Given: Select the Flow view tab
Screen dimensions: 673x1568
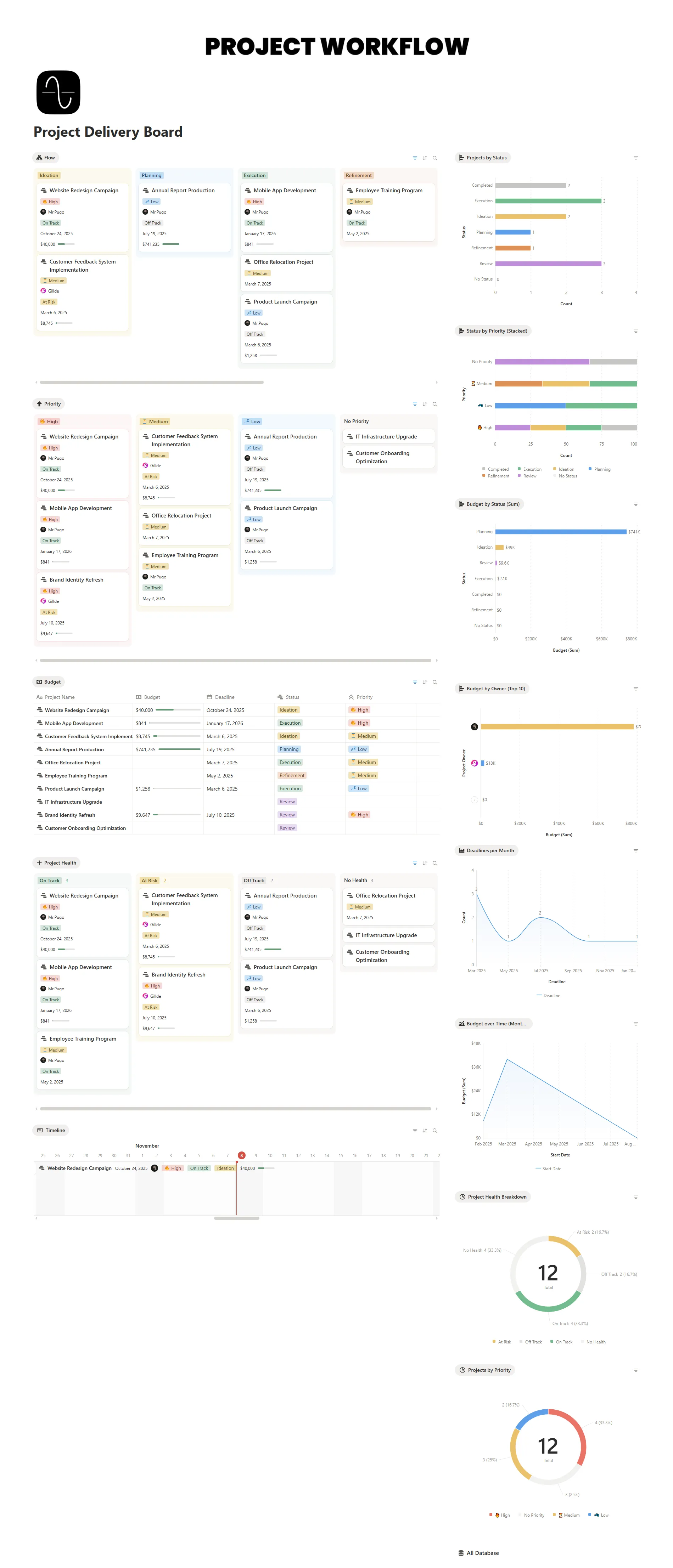Looking at the screenshot, I should [x=46, y=158].
